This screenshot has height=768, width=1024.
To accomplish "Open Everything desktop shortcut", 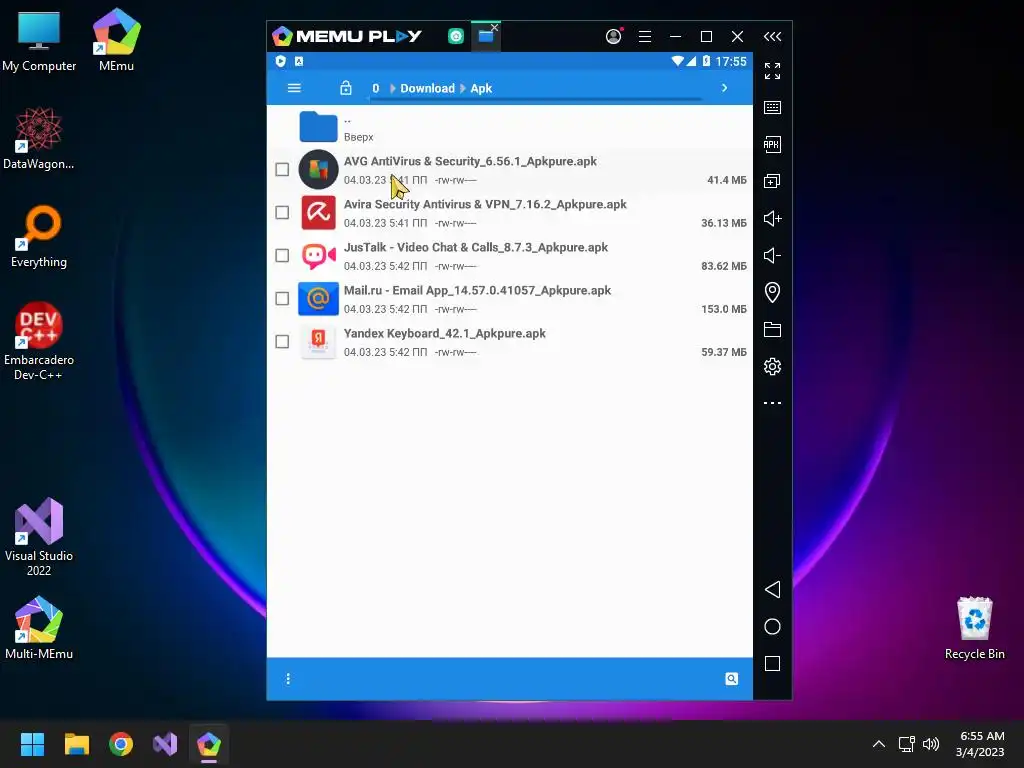I will tap(39, 236).
